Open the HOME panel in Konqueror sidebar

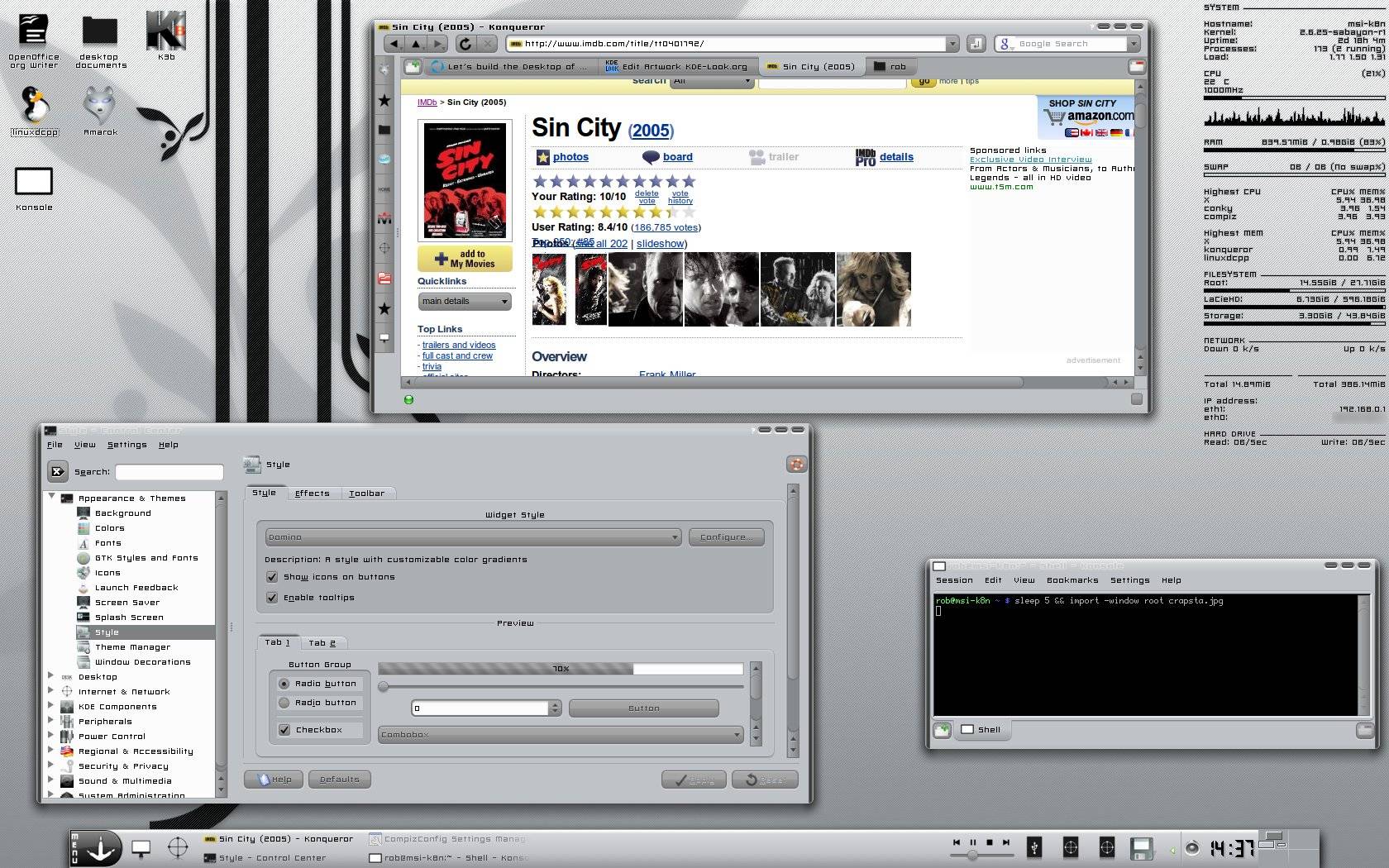384,189
